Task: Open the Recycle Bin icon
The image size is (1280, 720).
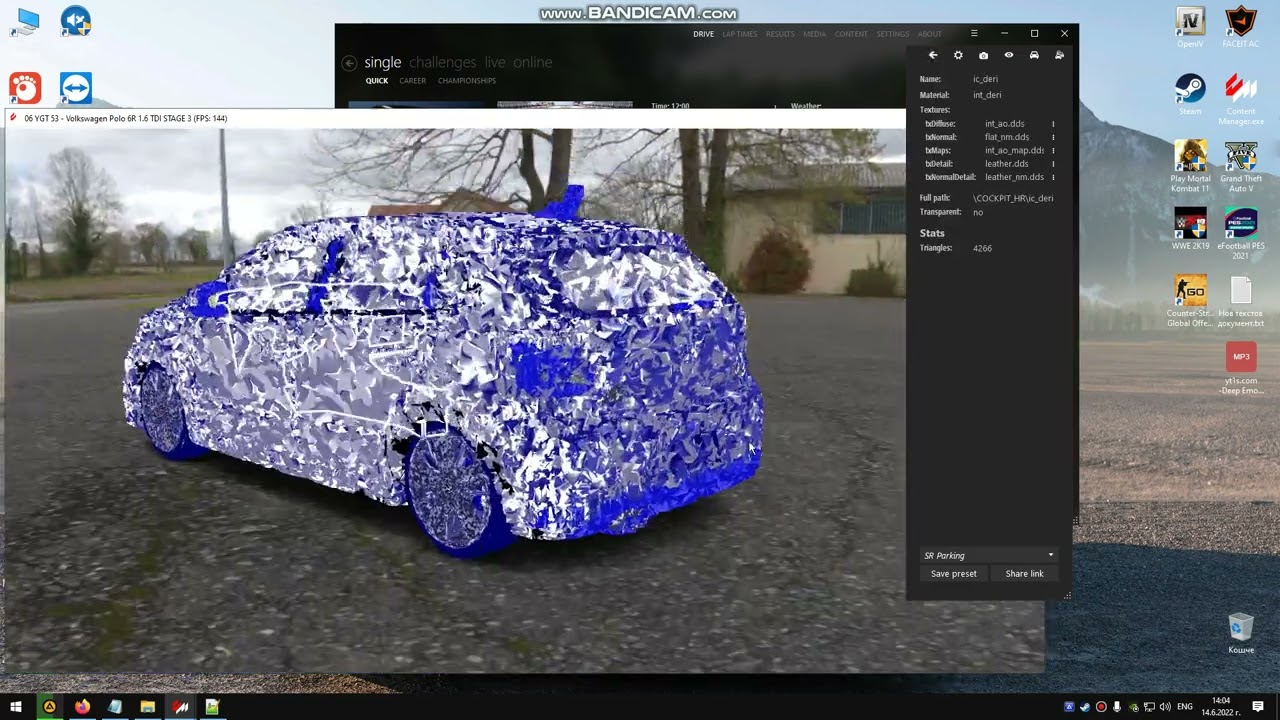Action: [x=1241, y=633]
